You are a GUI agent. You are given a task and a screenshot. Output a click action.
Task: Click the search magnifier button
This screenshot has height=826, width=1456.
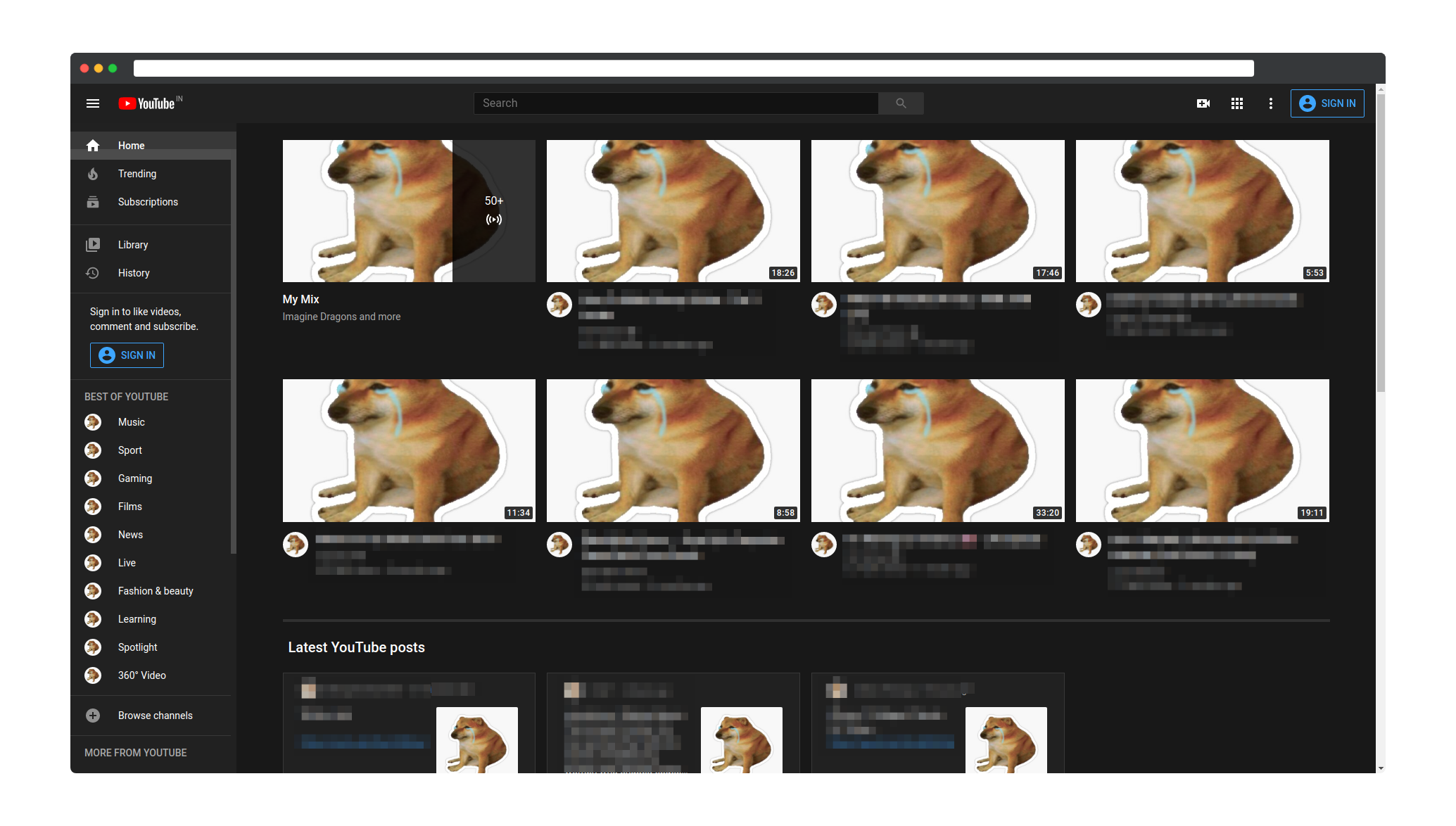tap(901, 103)
